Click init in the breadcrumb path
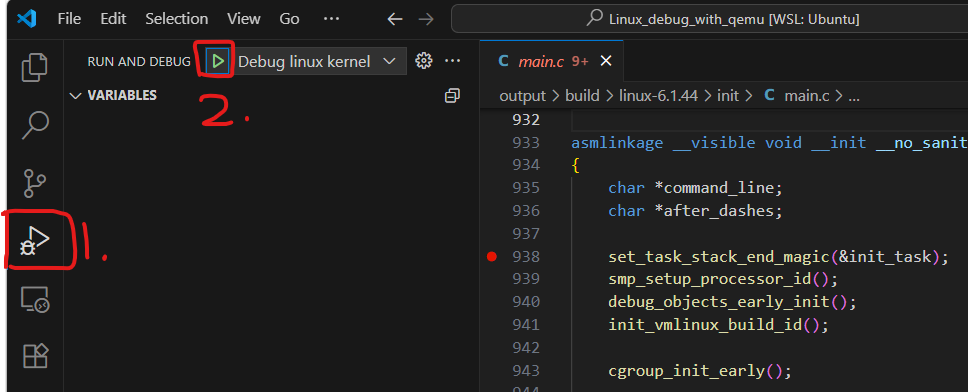Viewport: 968px width, 392px height. tap(727, 96)
